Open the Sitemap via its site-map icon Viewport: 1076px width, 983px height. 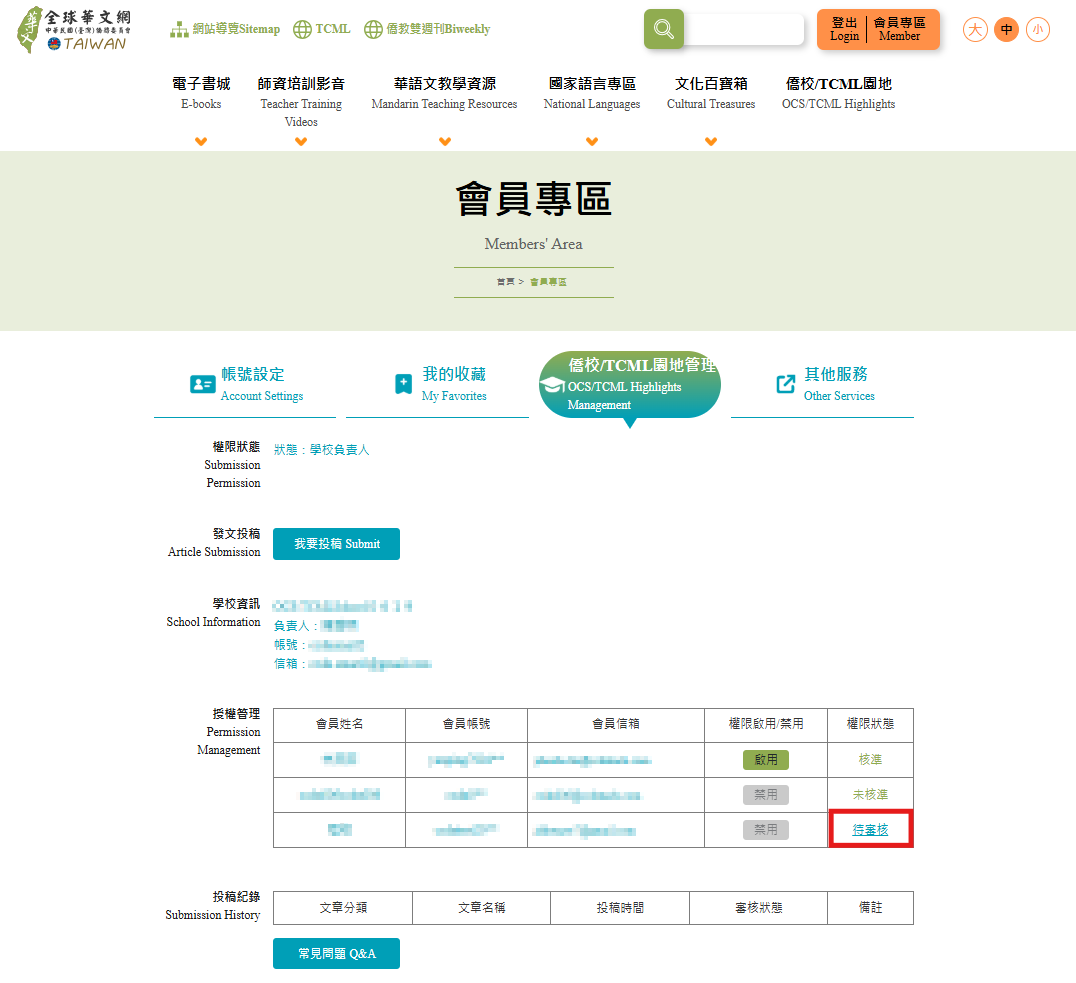coord(179,29)
